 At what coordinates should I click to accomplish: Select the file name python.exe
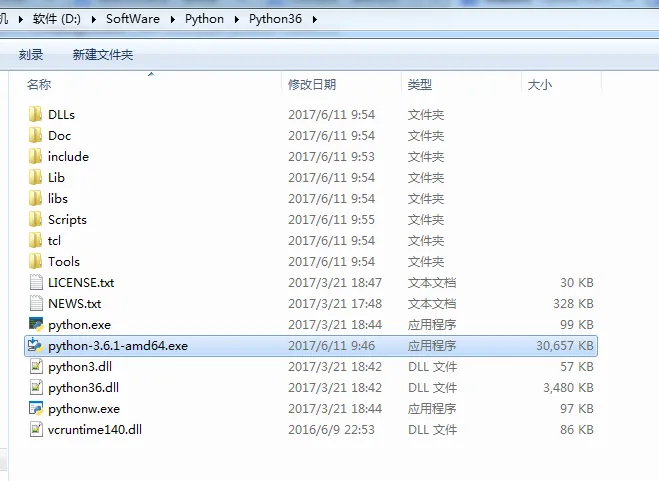(x=79, y=325)
